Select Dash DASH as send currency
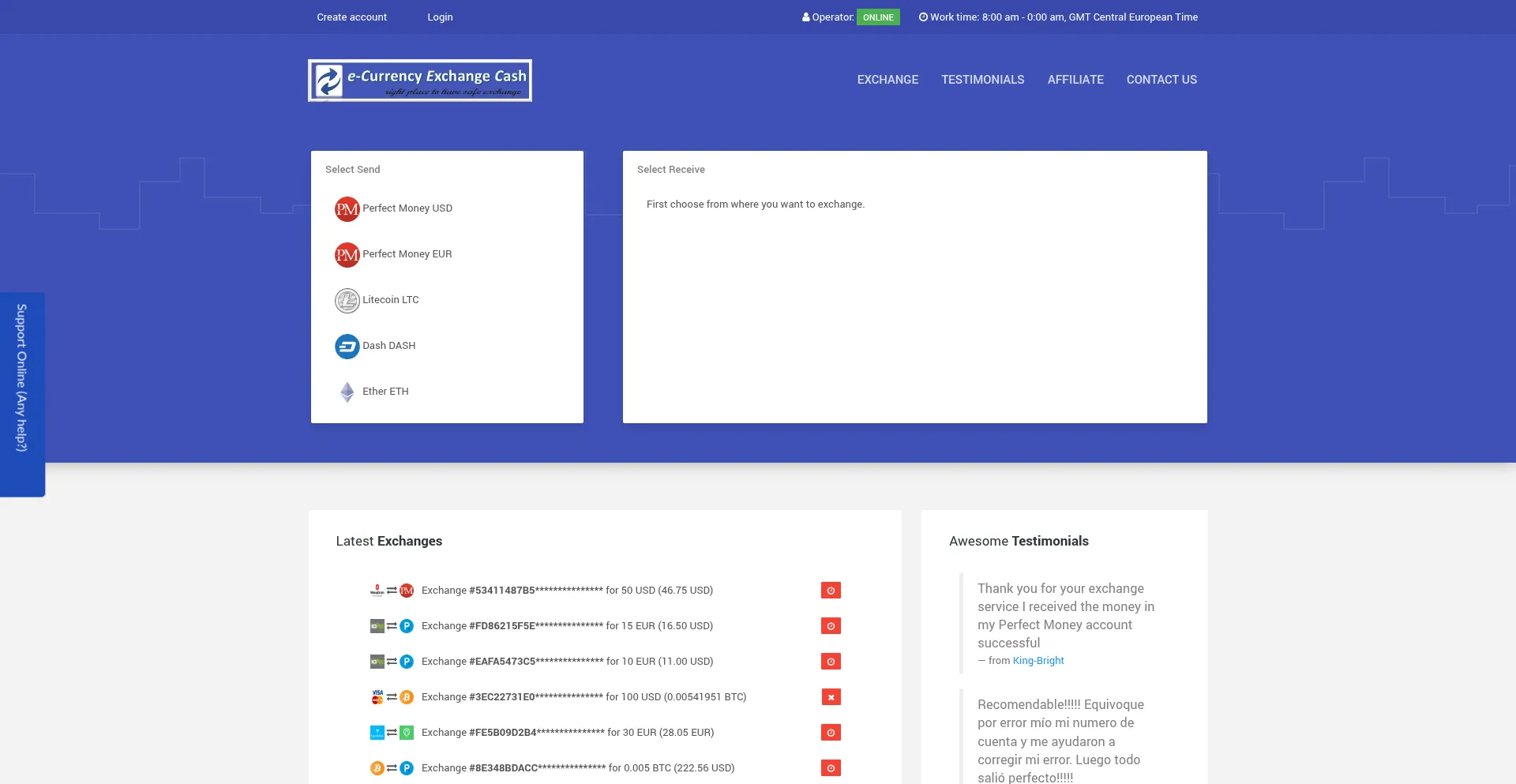This screenshot has width=1516, height=784. pos(389,346)
